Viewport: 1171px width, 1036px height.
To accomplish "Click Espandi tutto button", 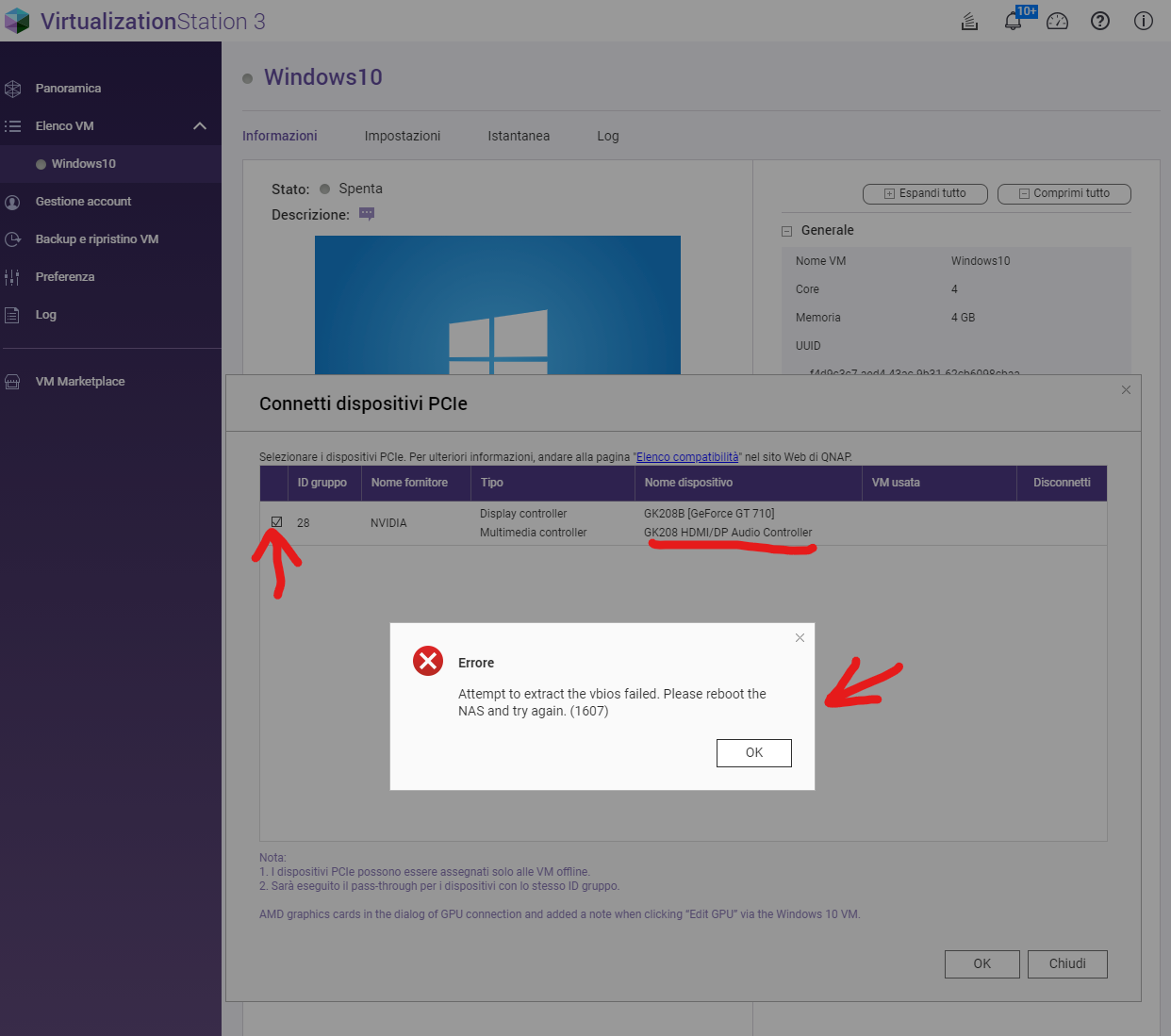I will tap(925, 193).
